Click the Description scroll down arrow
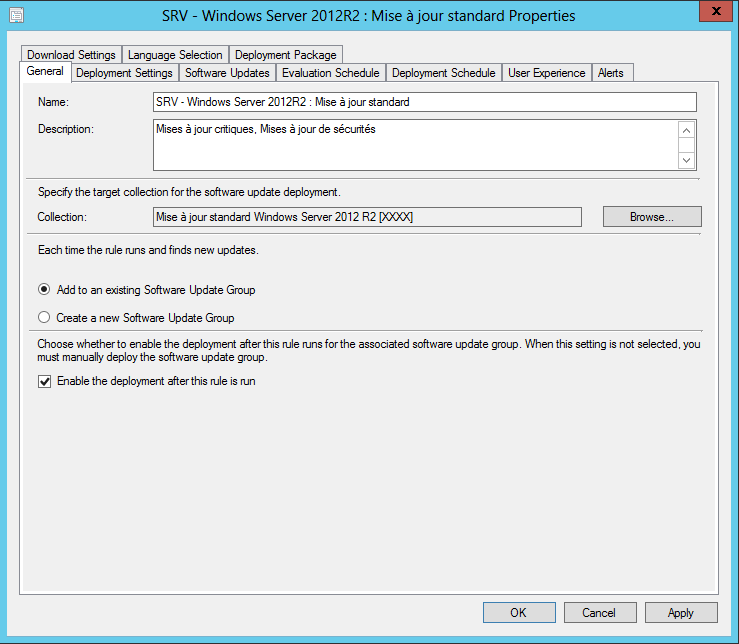The height and width of the screenshot is (644, 739). tap(686, 160)
